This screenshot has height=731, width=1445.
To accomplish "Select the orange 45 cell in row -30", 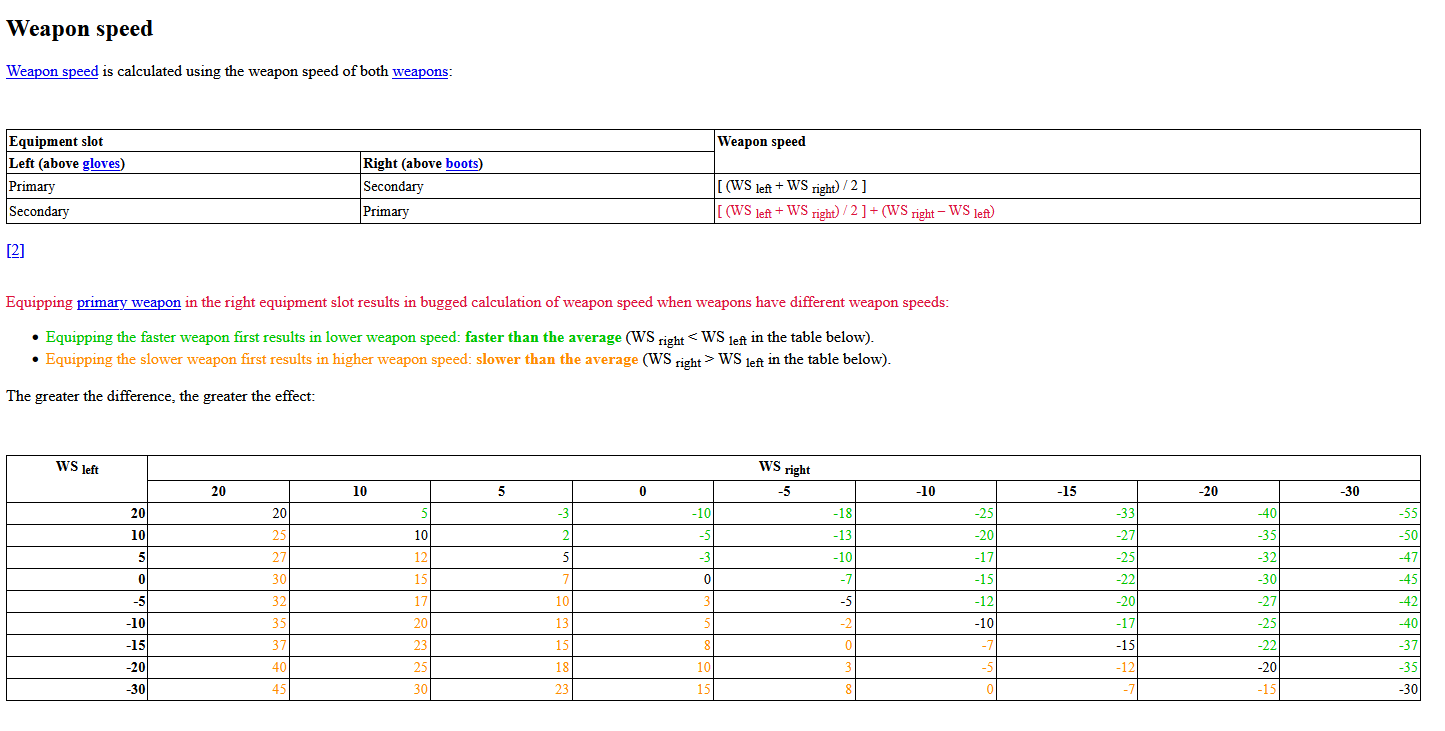I will click(219, 689).
